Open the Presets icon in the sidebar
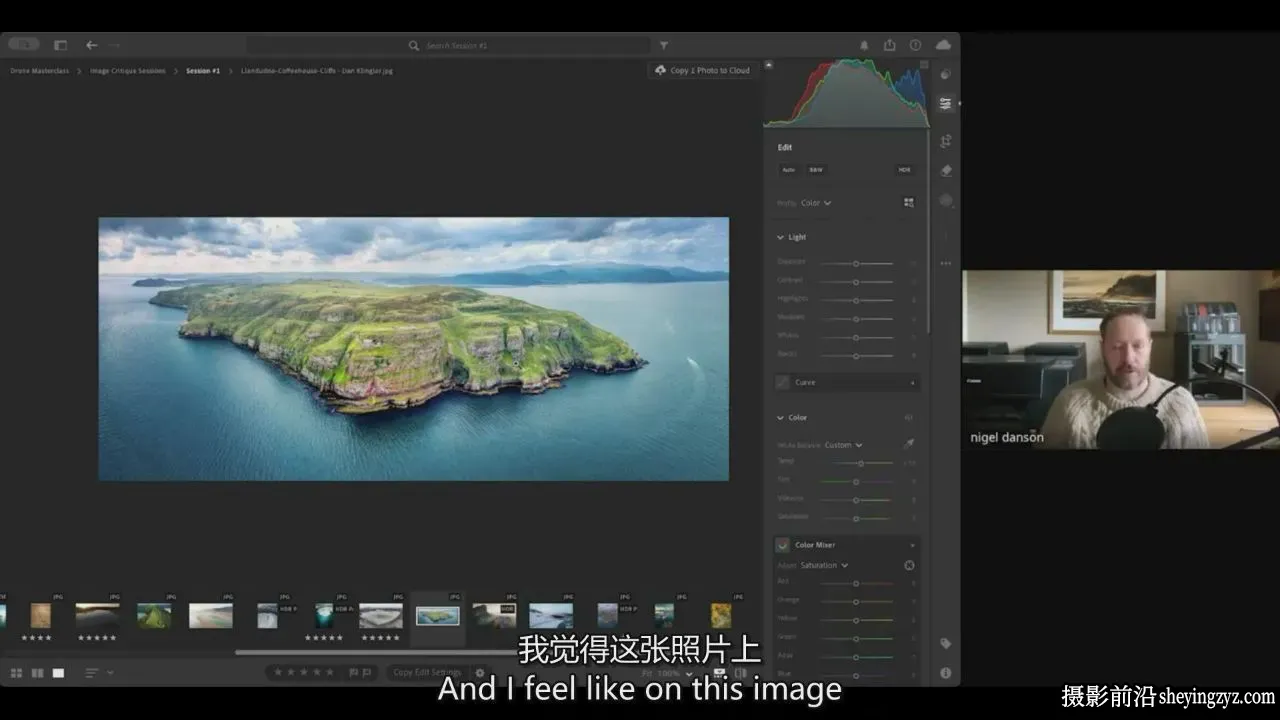This screenshot has height=720, width=1280. 945,74
